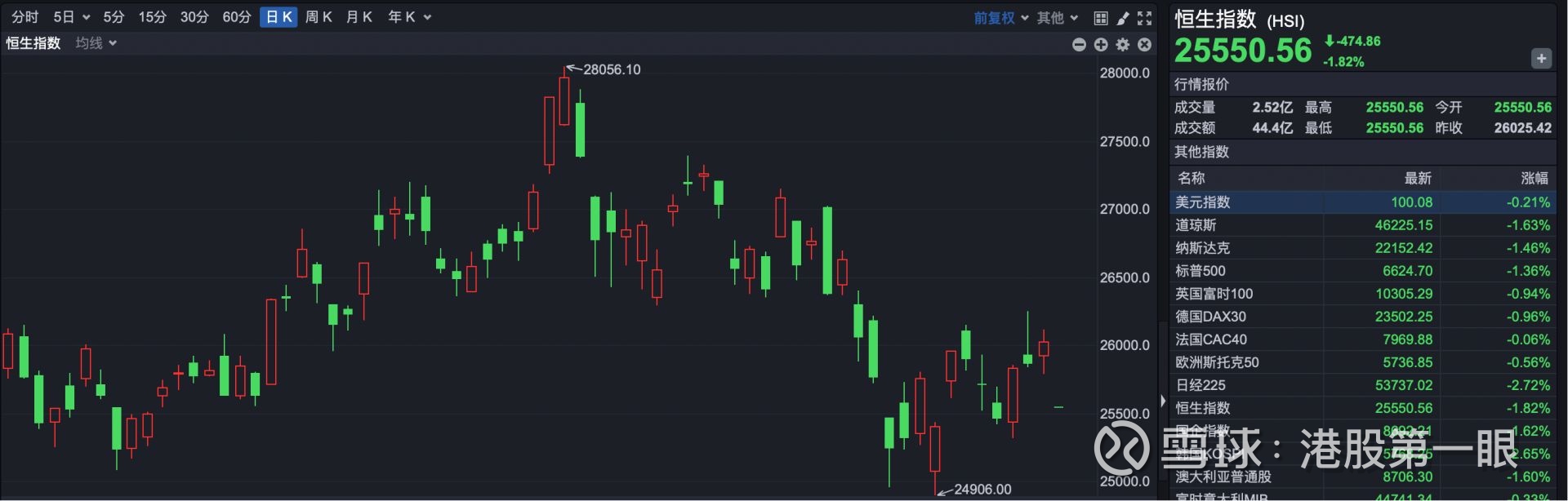1568x501 pixels.
Task: Select the 周K tab
Action: (x=318, y=17)
